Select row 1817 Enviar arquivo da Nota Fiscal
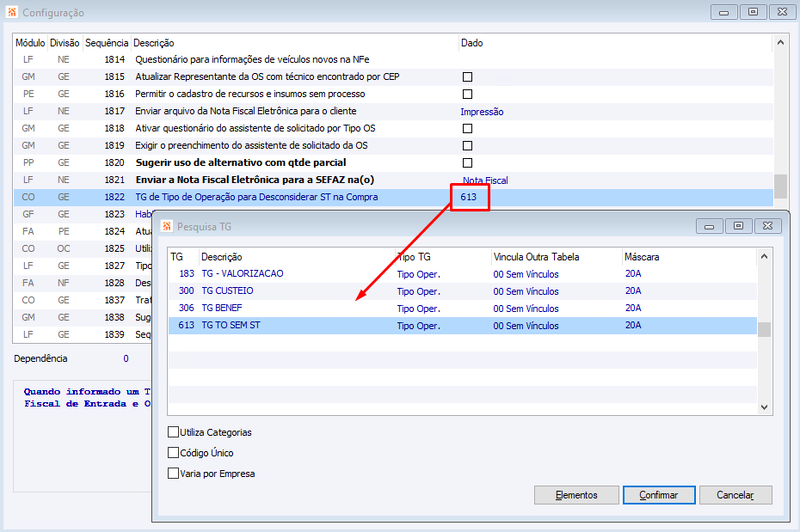This screenshot has width=800, height=532. click(393, 111)
